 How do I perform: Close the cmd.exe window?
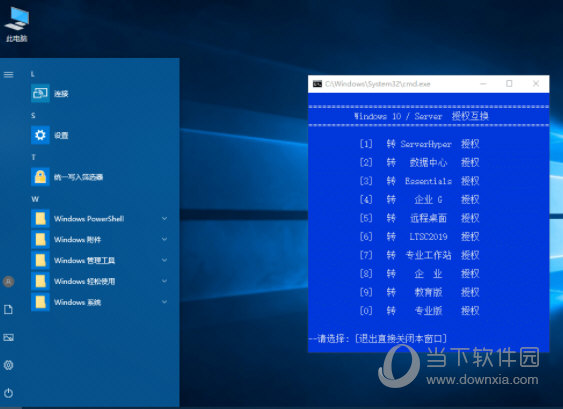pyautogui.click(x=536, y=84)
